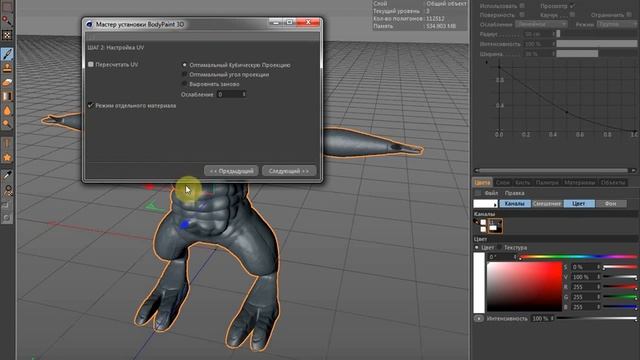The width and height of the screenshot is (640, 360).
Task: Select the orange droplet tool
Action: pos(7,110)
